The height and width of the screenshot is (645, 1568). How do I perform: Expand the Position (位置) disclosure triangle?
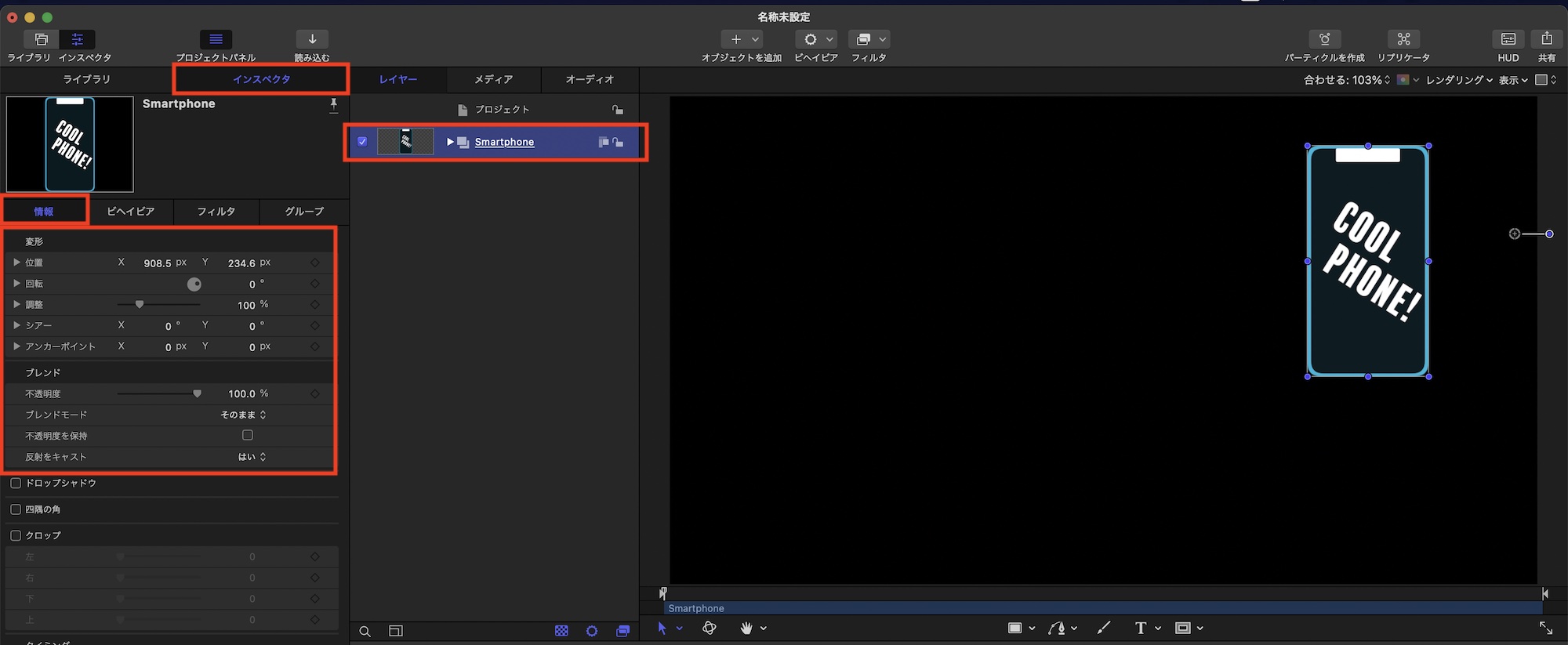(16, 263)
